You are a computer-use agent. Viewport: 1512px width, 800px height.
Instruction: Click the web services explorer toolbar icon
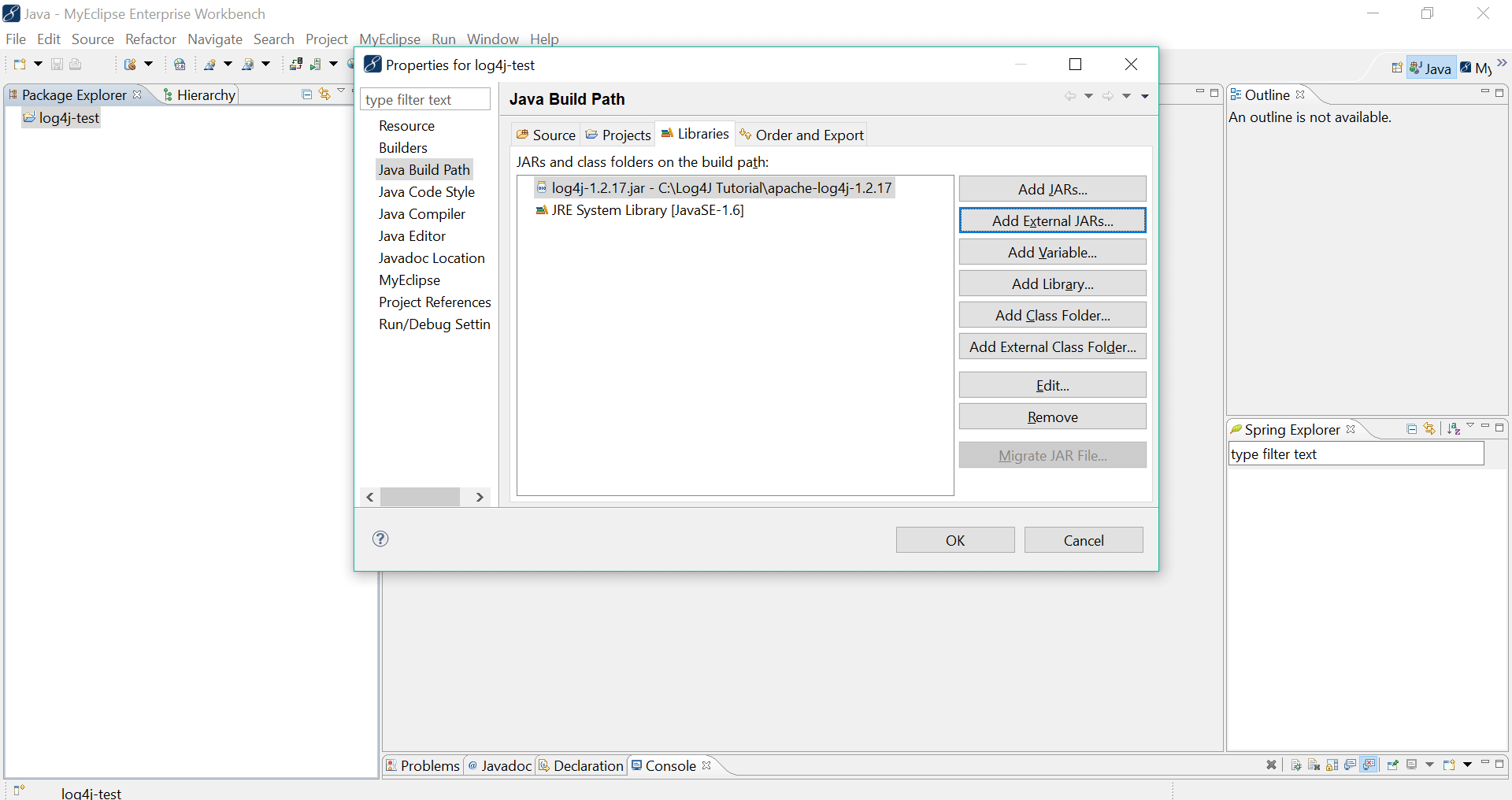coord(248,65)
